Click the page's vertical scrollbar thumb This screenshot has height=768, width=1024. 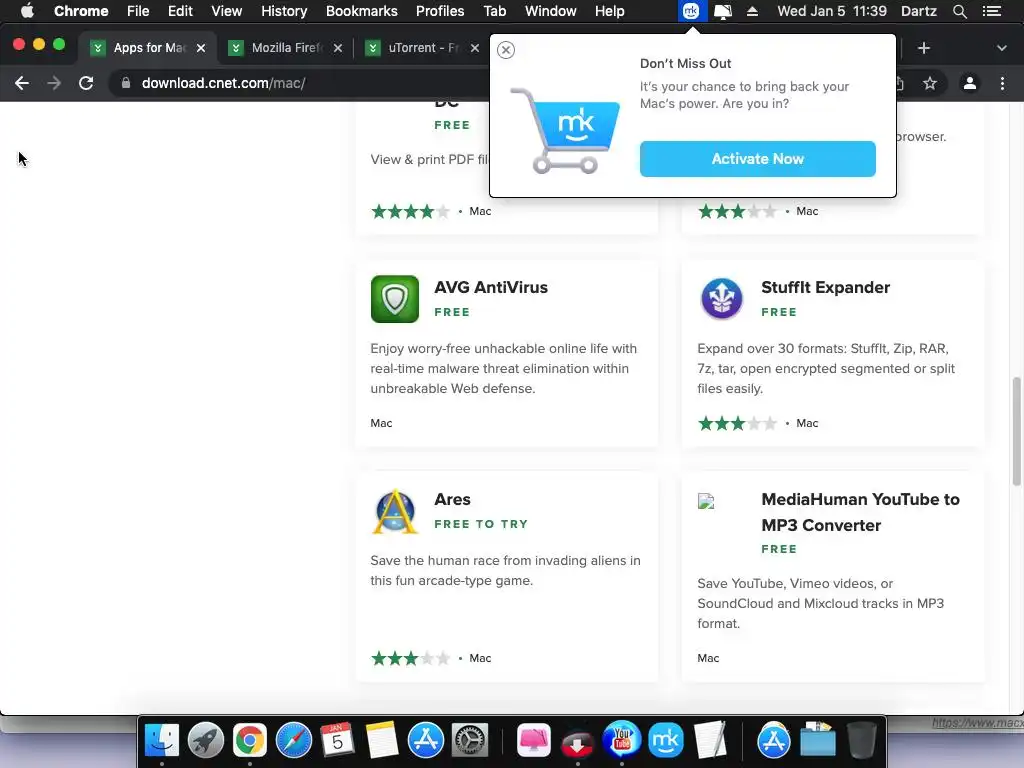click(1016, 431)
